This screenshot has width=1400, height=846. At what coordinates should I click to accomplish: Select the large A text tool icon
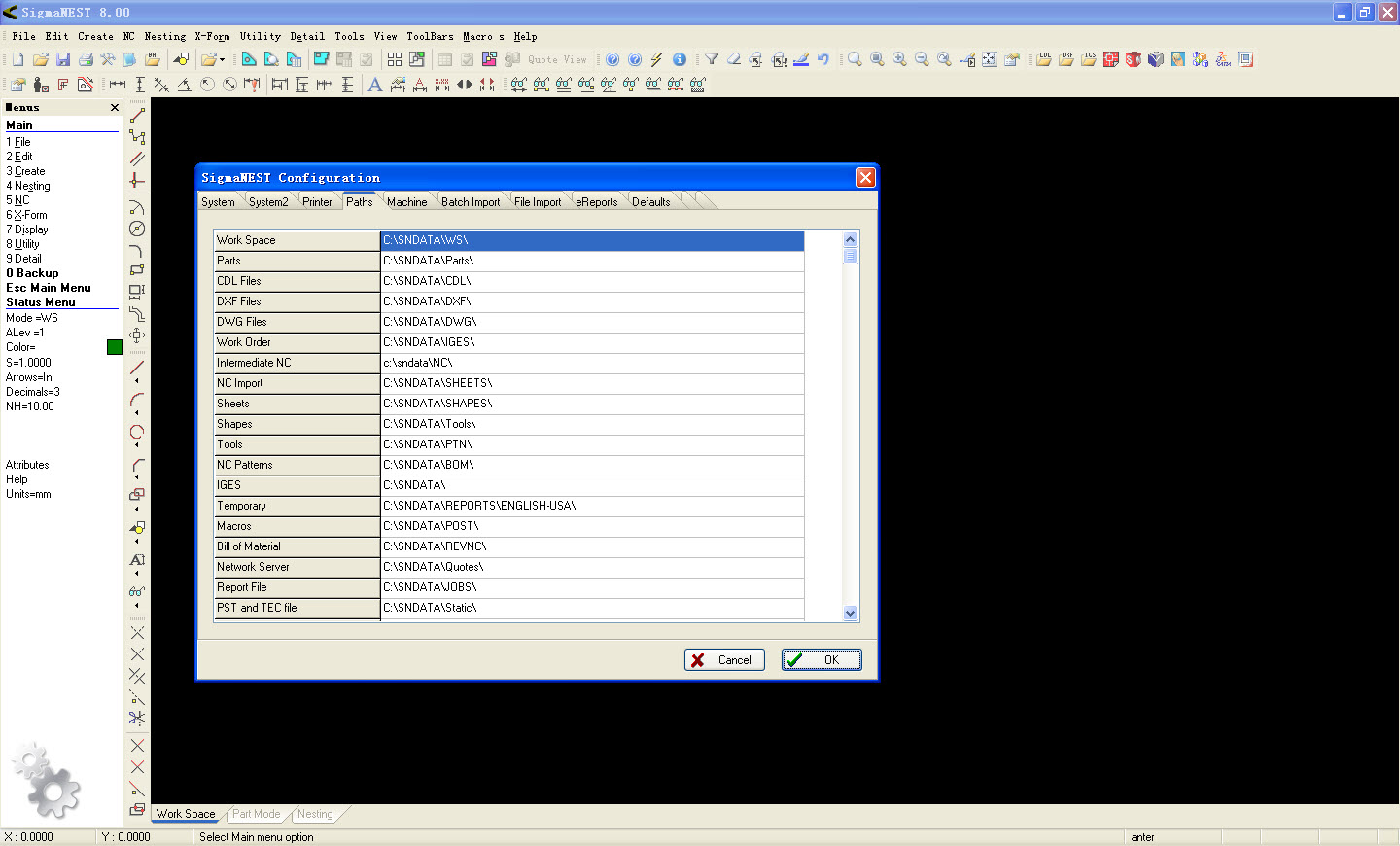click(x=374, y=85)
